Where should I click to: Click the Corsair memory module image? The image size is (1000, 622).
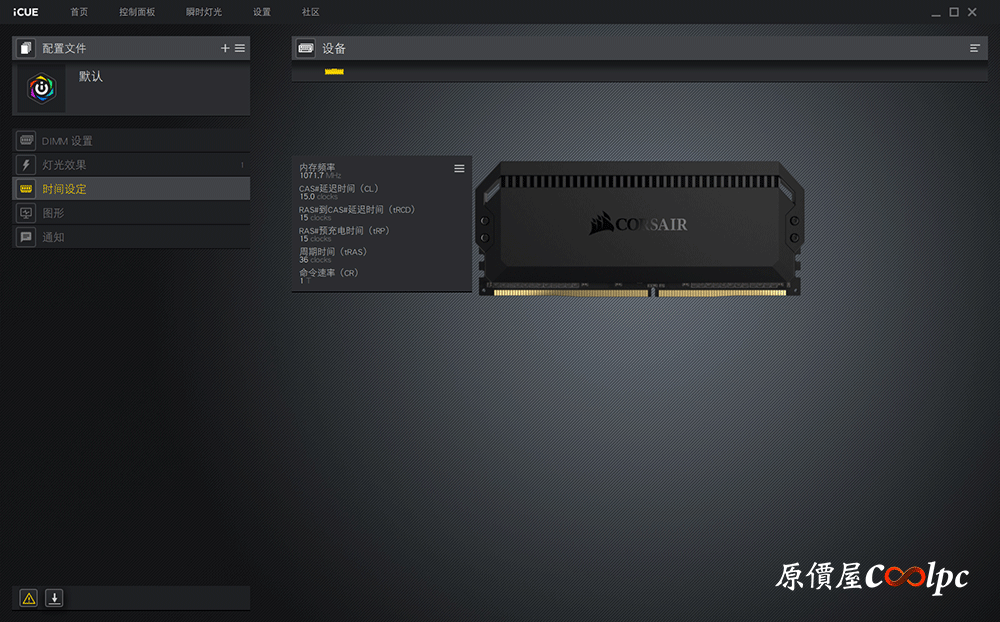(640, 229)
